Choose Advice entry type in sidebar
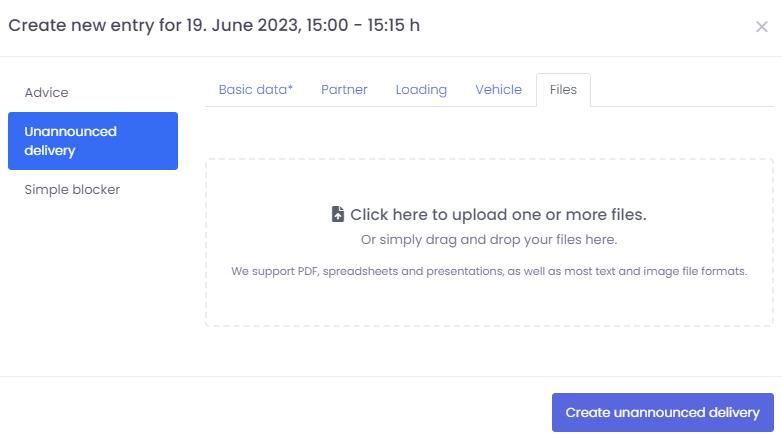Viewport: 782px width, 437px height. [47, 92]
